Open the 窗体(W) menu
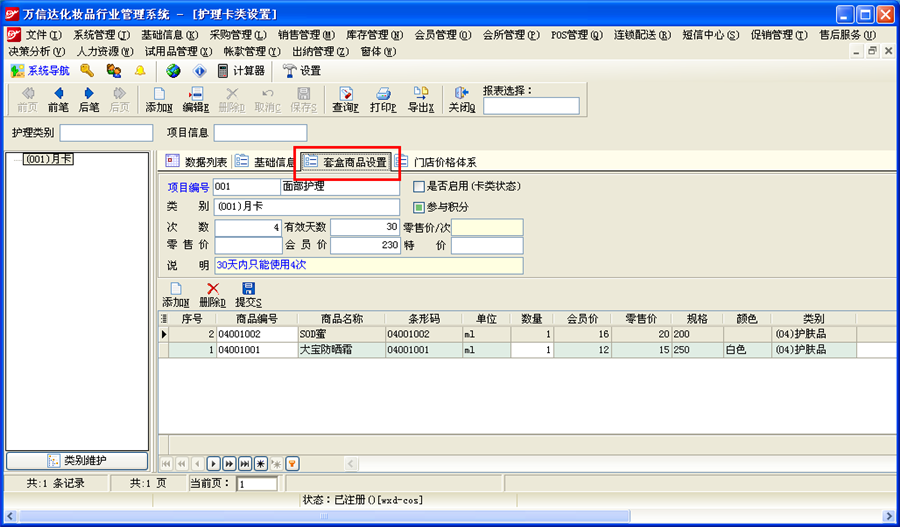The height and width of the screenshot is (527, 900). [378, 52]
